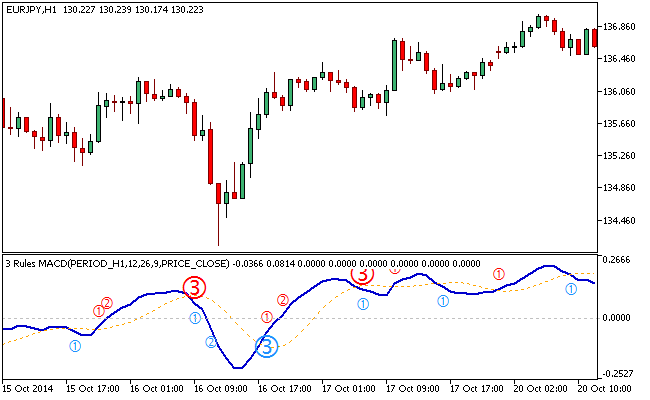The image size is (650, 400).
Task: Click the 15 Oct 2014 date label
Action: (29, 387)
